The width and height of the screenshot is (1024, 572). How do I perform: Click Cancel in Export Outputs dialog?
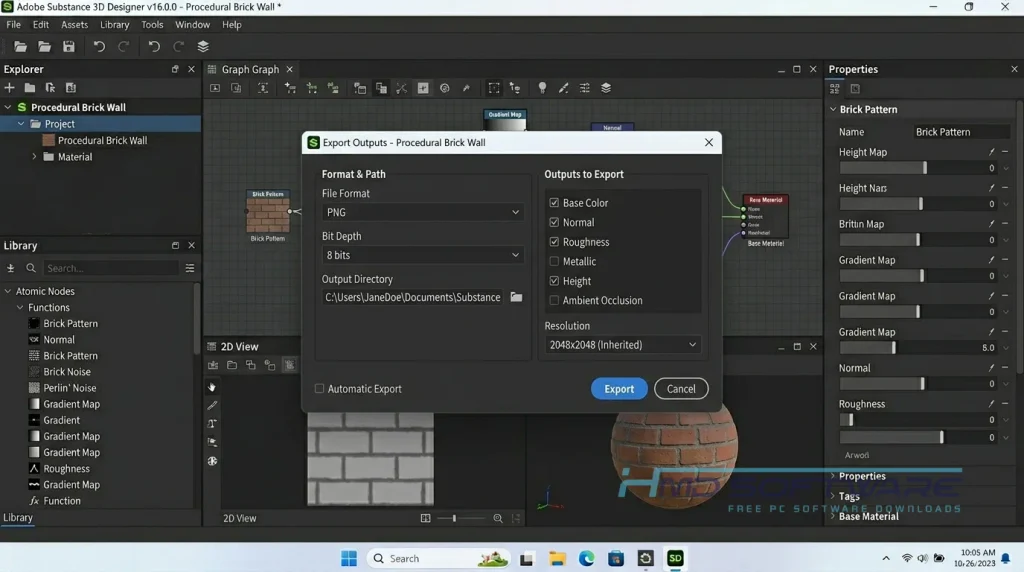[x=681, y=389]
